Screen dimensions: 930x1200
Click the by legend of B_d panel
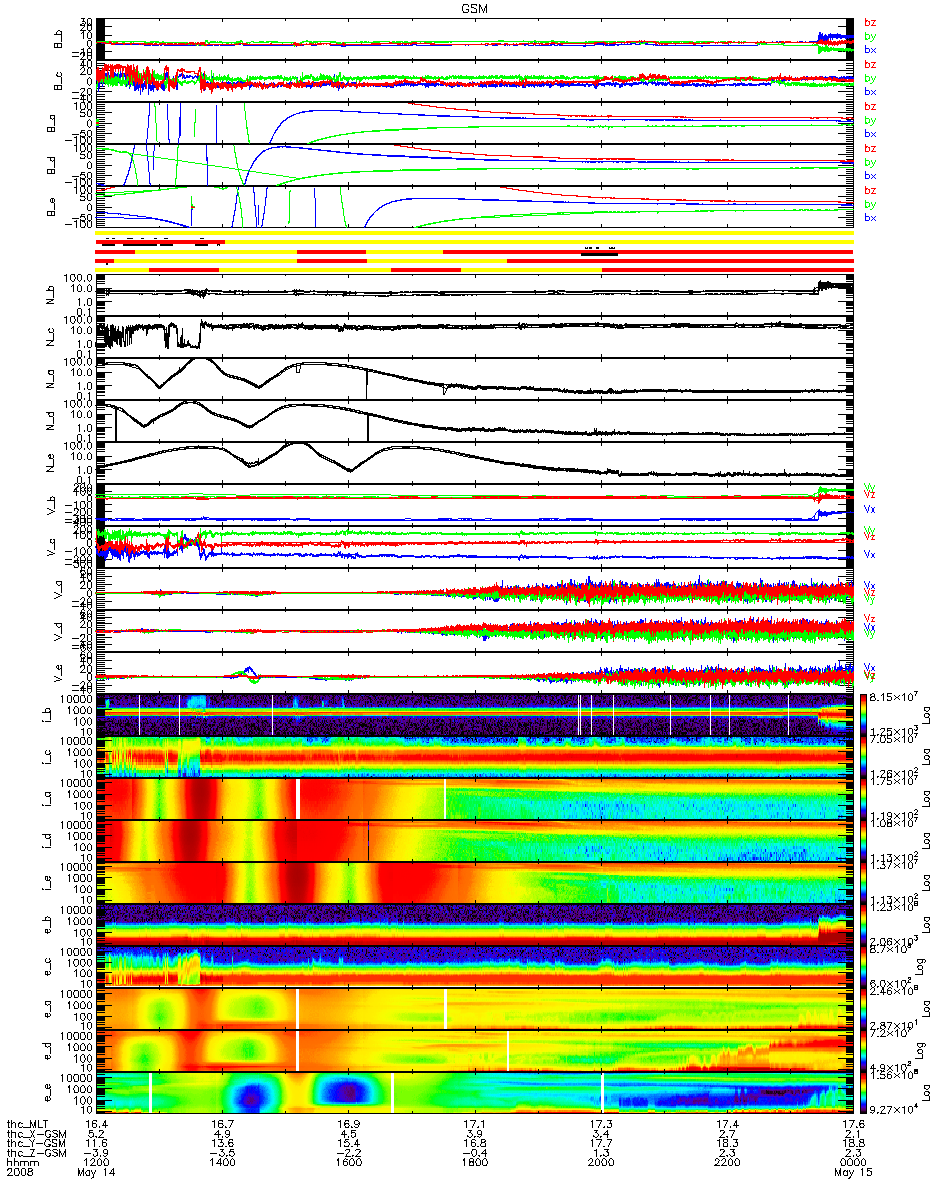(x=870, y=162)
